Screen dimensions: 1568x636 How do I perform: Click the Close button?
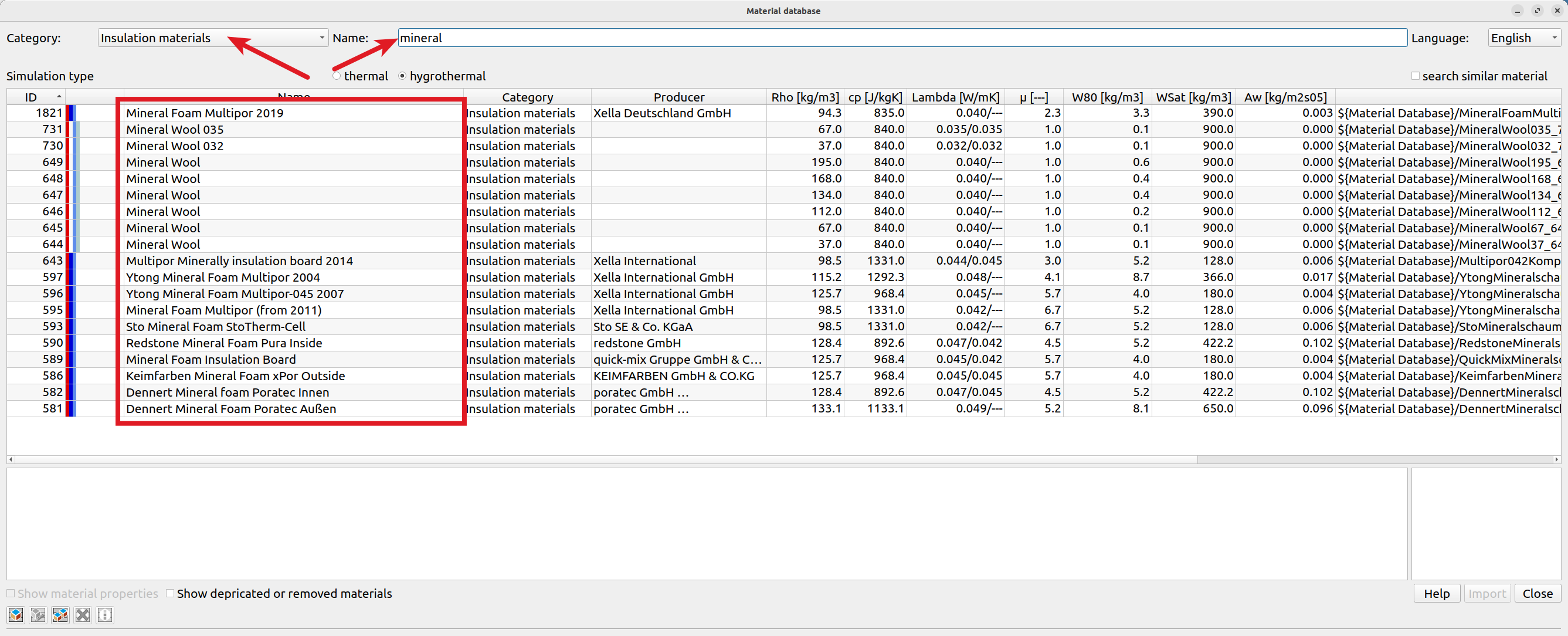coord(1538,593)
